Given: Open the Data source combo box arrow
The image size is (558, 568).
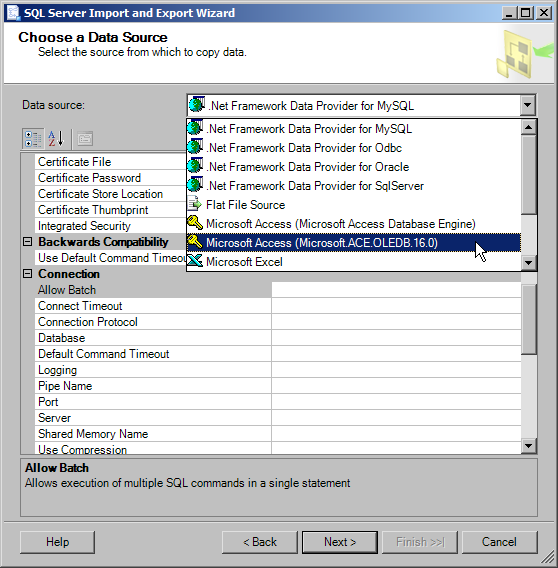Looking at the screenshot, I should [x=528, y=105].
